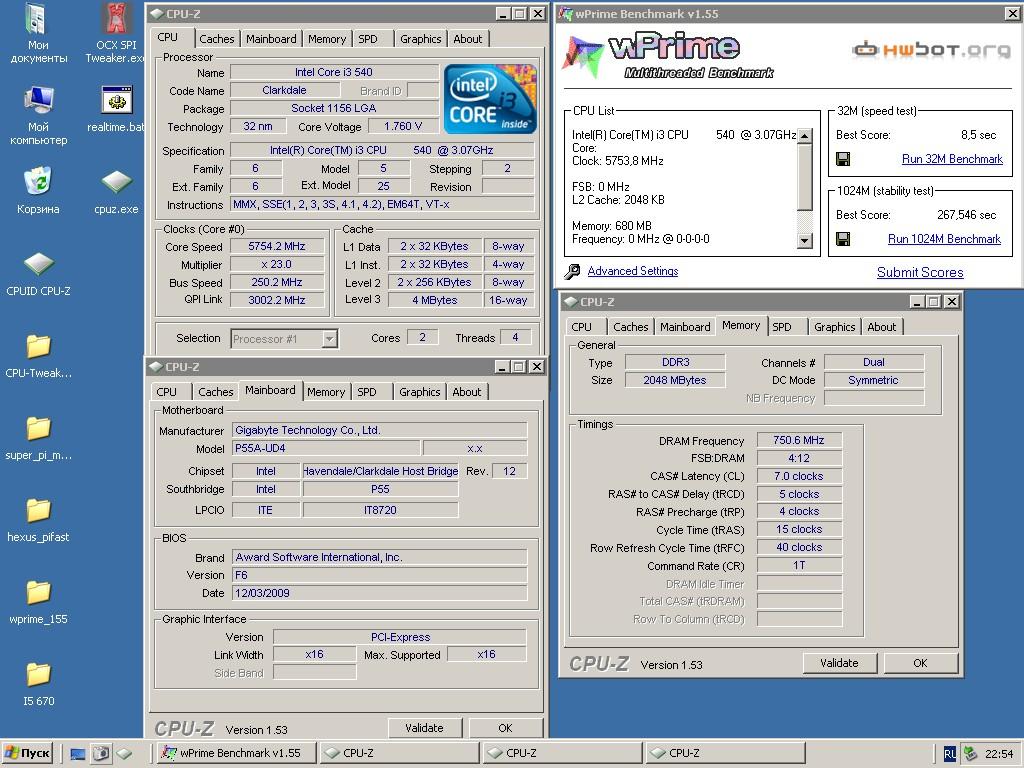Click the hwbot.org logo in wPrime
The image size is (1024, 768).
tap(931, 50)
